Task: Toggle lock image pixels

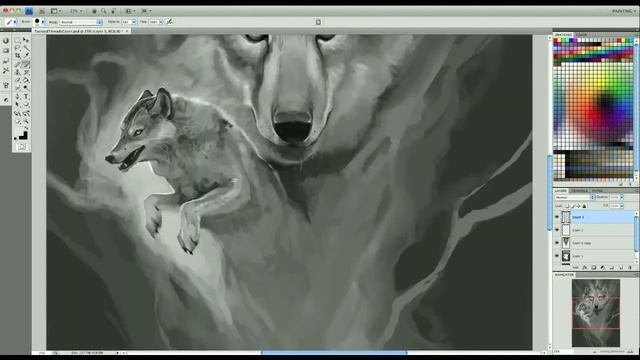Action: click(573, 206)
